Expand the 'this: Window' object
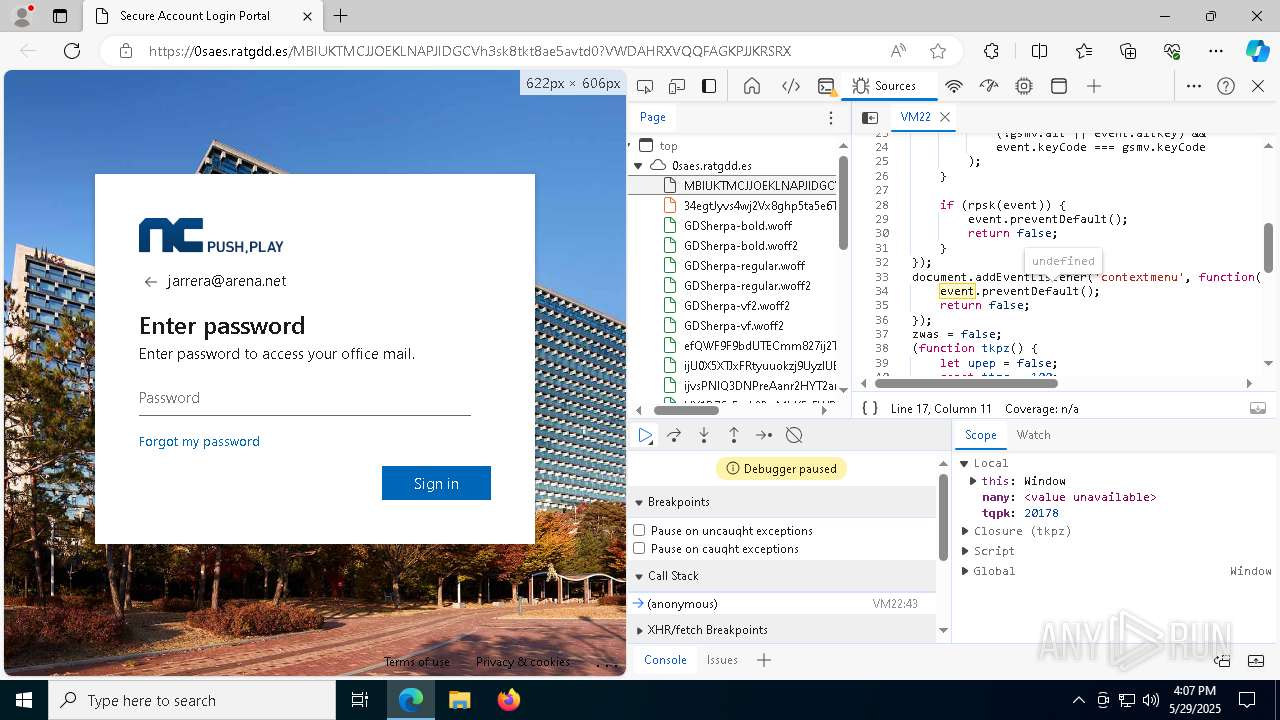Image resolution: width=1280 pixels, height=720 pixels. [973, 481]
